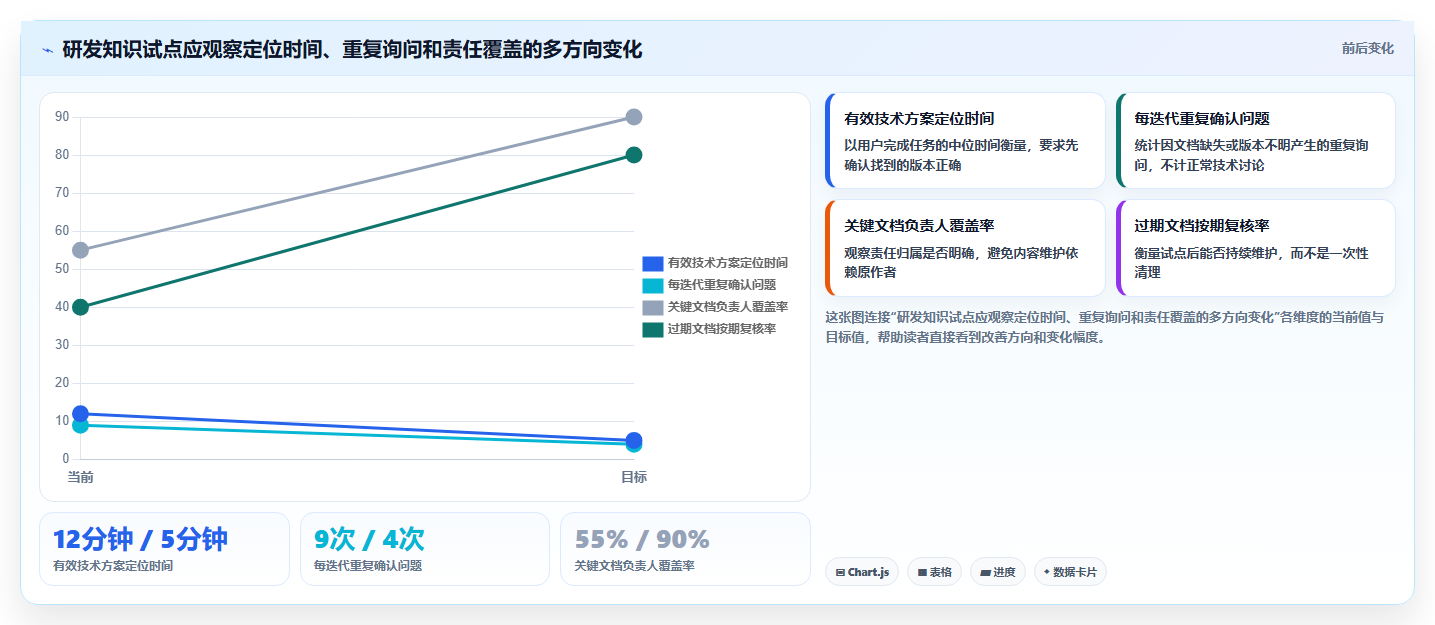1435x625 pixels.
Task: Click the chart description paragraph starting 这张图连接
Action: [x=1105, y=327]
